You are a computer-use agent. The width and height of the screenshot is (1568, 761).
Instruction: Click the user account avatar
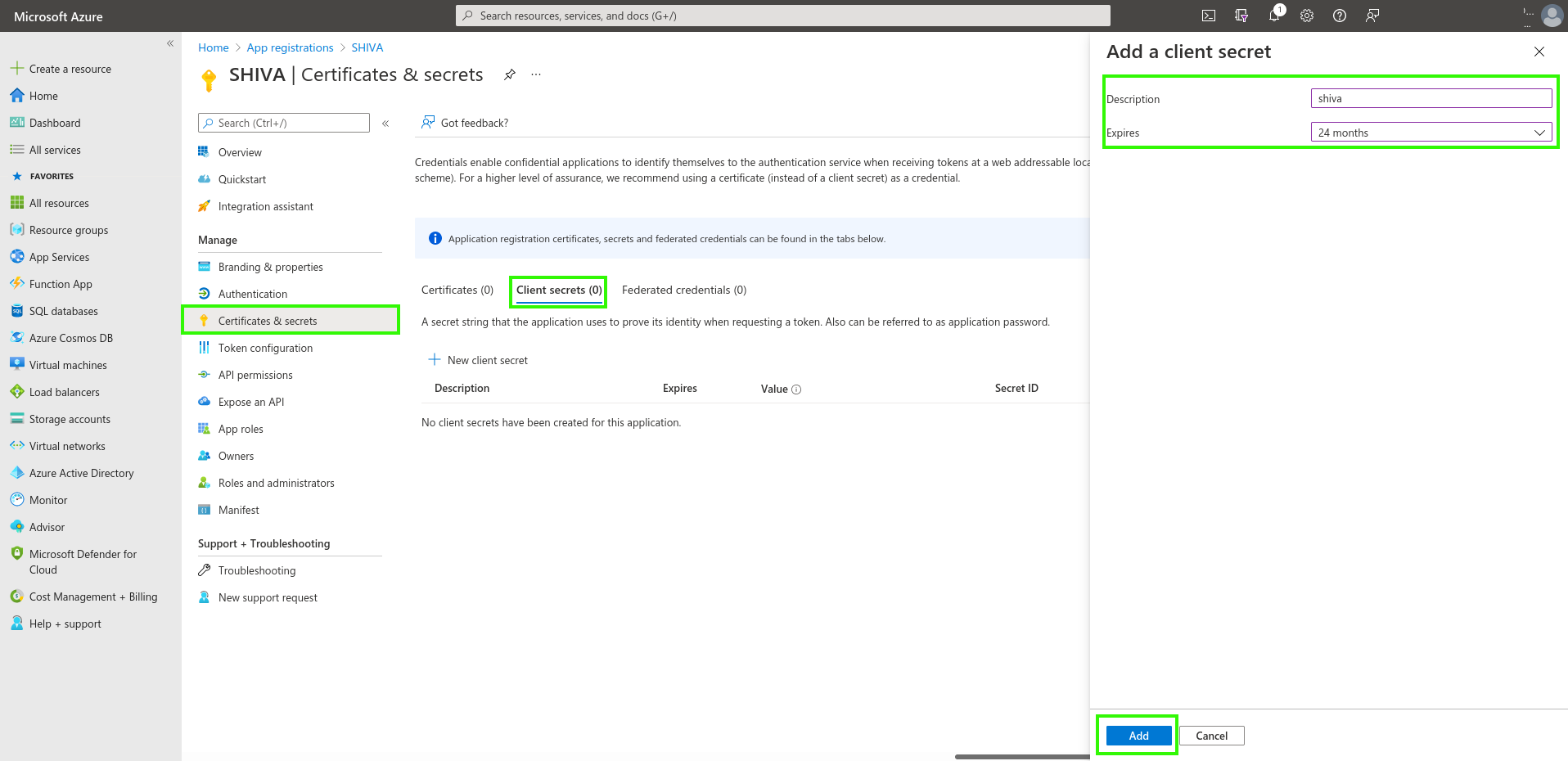pyautogui.click(x=1552, y=16)
